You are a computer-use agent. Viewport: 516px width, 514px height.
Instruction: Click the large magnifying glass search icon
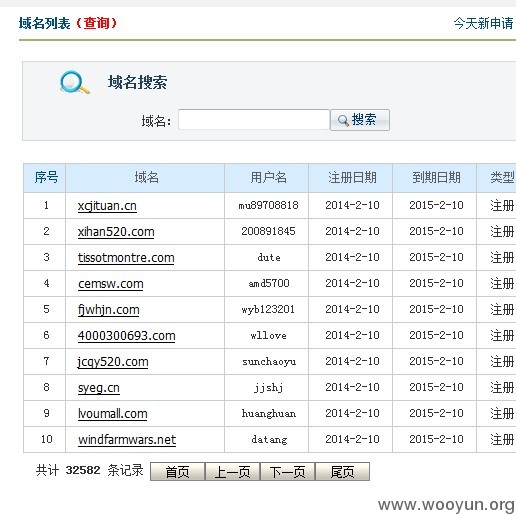(x=75, y=82)
